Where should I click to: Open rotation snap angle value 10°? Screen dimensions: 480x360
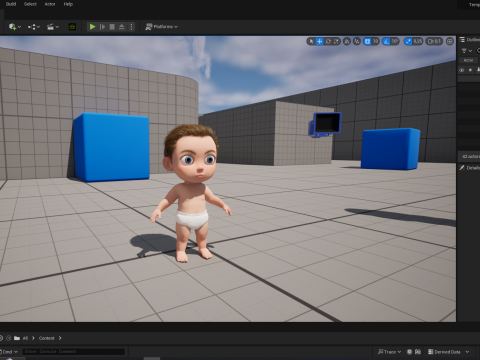pos(395,41)
